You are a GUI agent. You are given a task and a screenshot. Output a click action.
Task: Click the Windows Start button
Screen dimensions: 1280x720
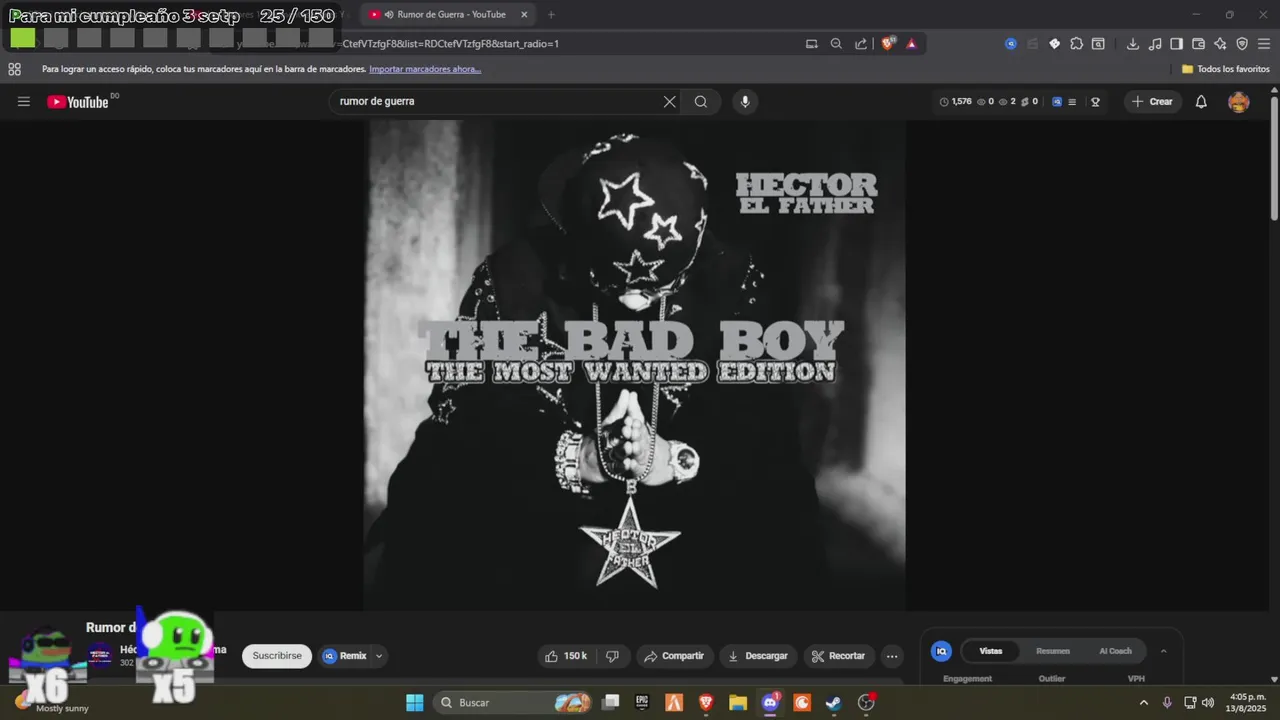(414, 703)
